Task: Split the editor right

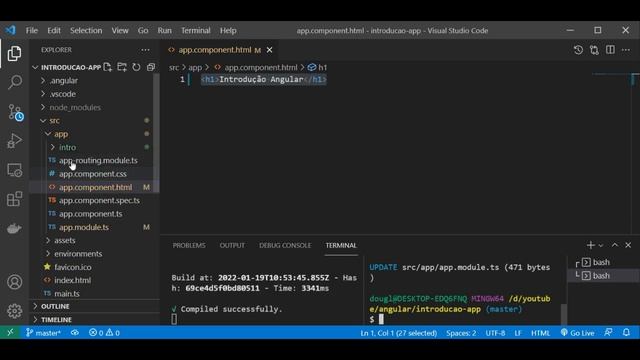Action: pyautogui.click(x=610, y=50)
